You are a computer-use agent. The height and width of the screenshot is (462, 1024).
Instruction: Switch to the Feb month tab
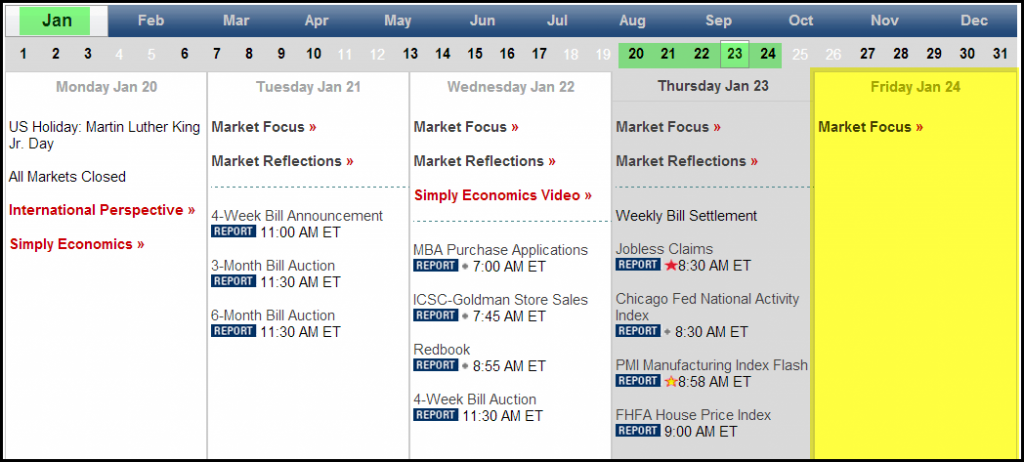click(x=151, y=21)
